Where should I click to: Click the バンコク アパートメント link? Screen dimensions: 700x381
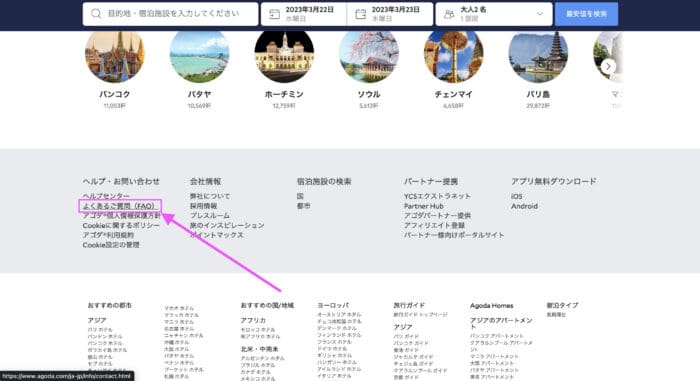point(496,335)
